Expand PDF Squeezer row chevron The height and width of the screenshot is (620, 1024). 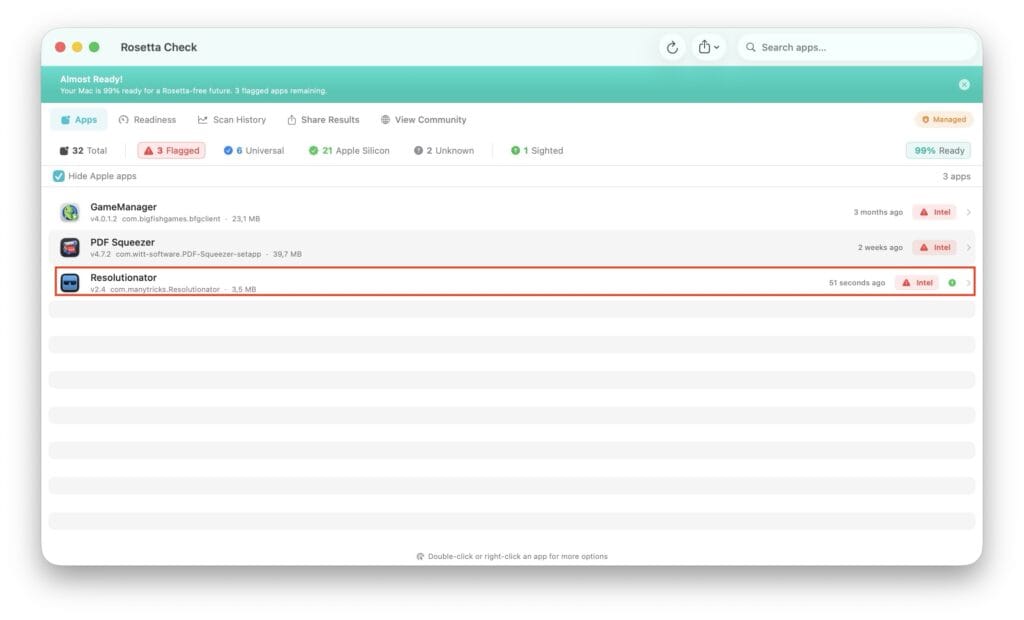point(968,248)
